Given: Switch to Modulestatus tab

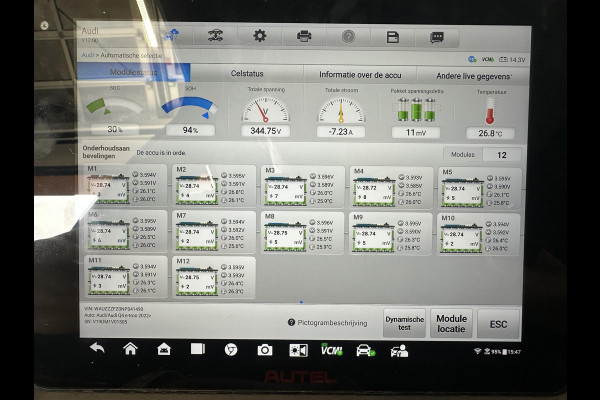Looking at the screenshot, I should [134, 72].
